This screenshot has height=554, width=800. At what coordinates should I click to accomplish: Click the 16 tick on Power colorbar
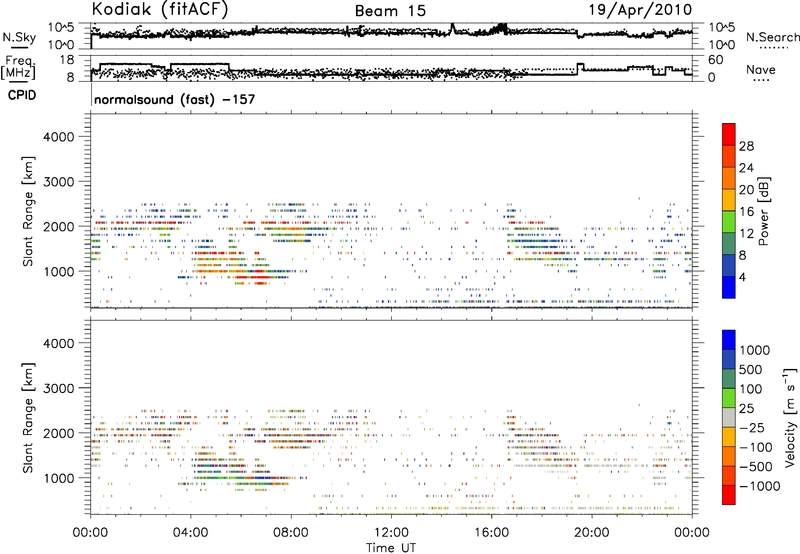(746, 212)
